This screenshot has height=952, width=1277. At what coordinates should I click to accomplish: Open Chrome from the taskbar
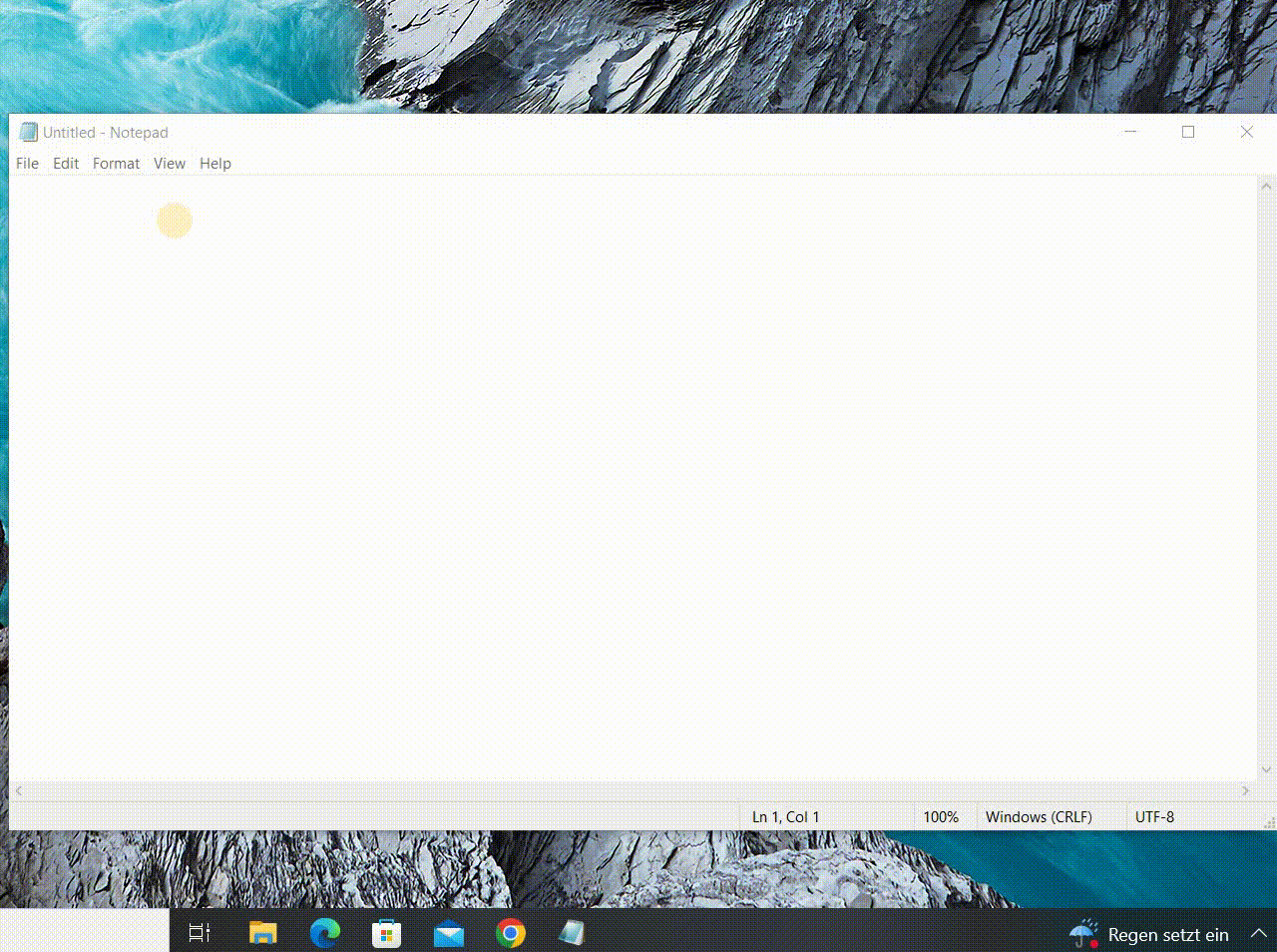coord(510,934)
